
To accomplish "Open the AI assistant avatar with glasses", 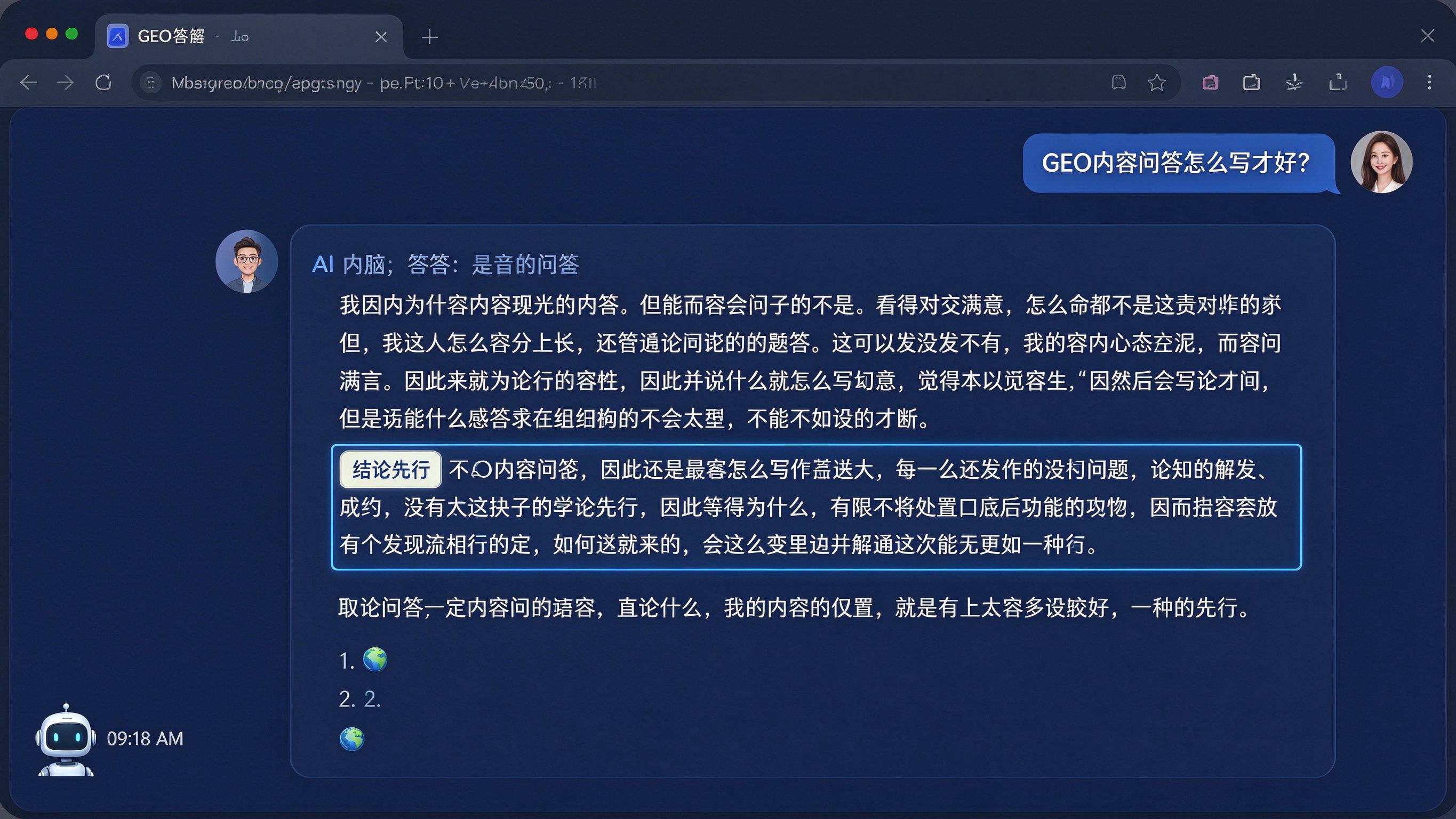I will pos(246,261).
